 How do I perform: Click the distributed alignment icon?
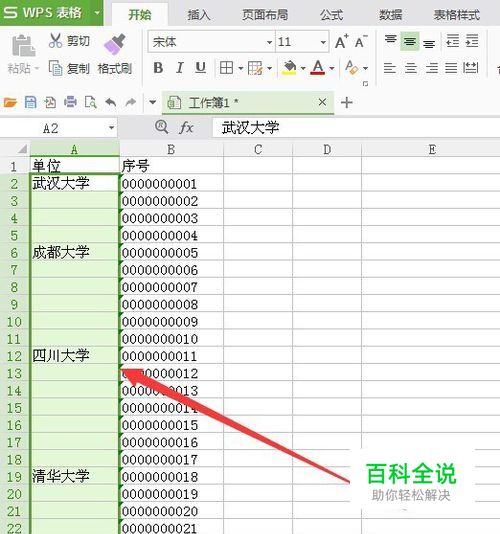click(471, 68)
